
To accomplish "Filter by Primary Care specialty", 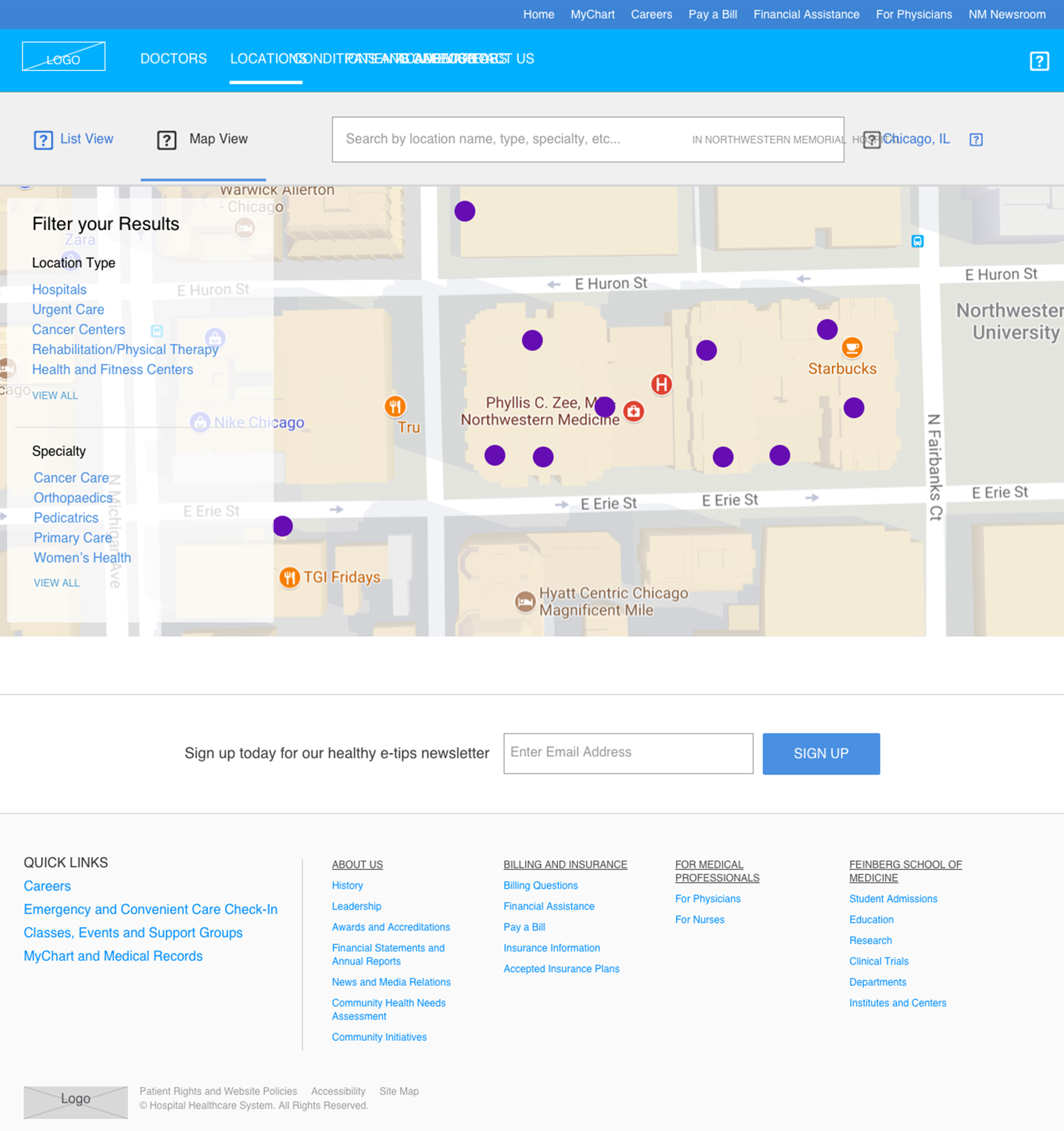I will [x=73, y=538].
